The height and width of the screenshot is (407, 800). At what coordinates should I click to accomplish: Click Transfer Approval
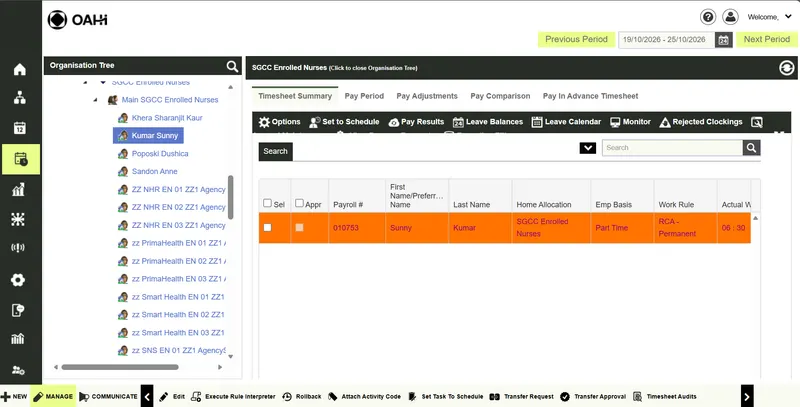[x=593, y=396]
